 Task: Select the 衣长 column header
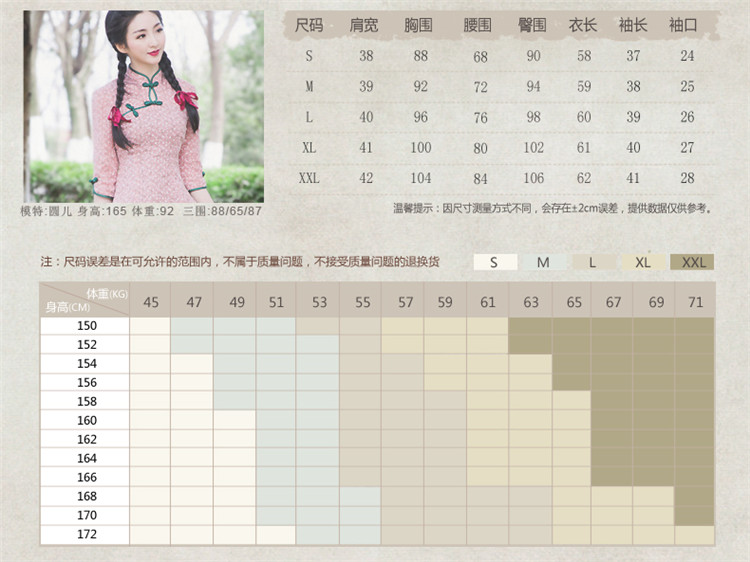coord(583,26)
